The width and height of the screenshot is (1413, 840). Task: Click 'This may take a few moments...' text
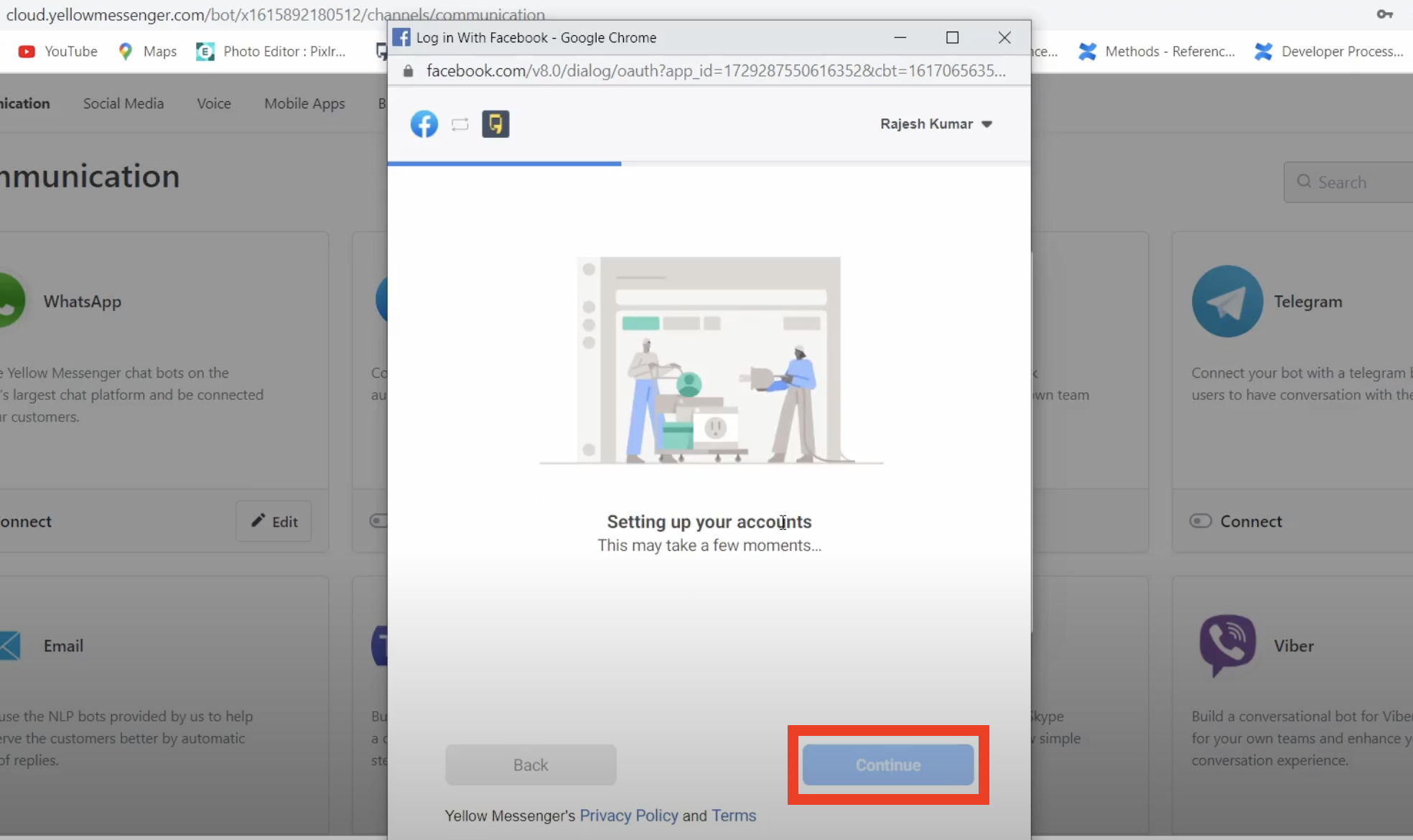point(709,546)
